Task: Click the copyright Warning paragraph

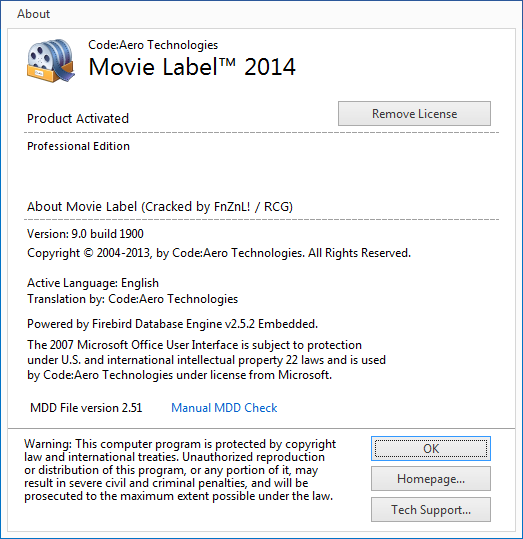Action: pyautogui.click(x=180, y=470)
